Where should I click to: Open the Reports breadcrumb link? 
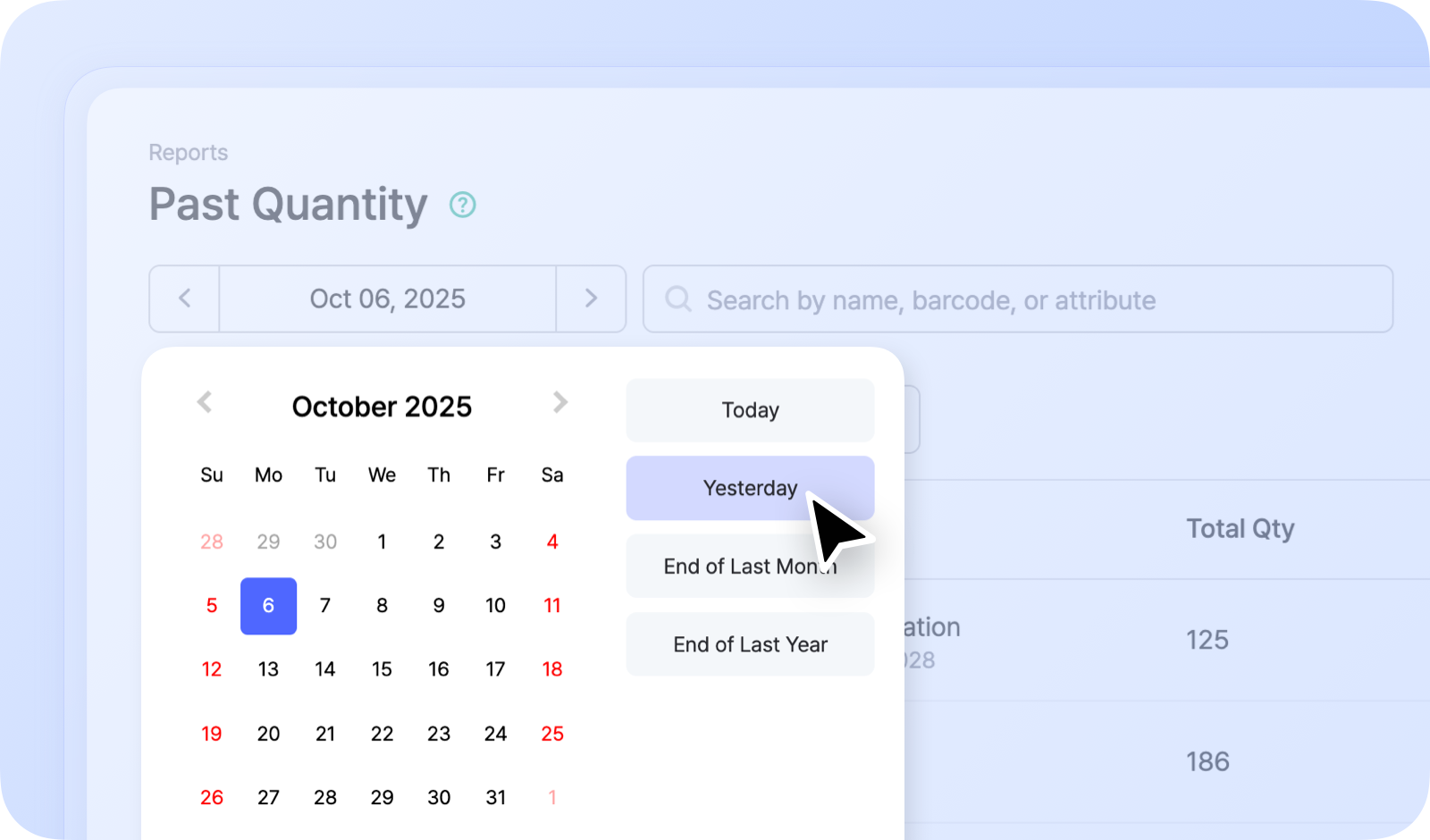188,153
